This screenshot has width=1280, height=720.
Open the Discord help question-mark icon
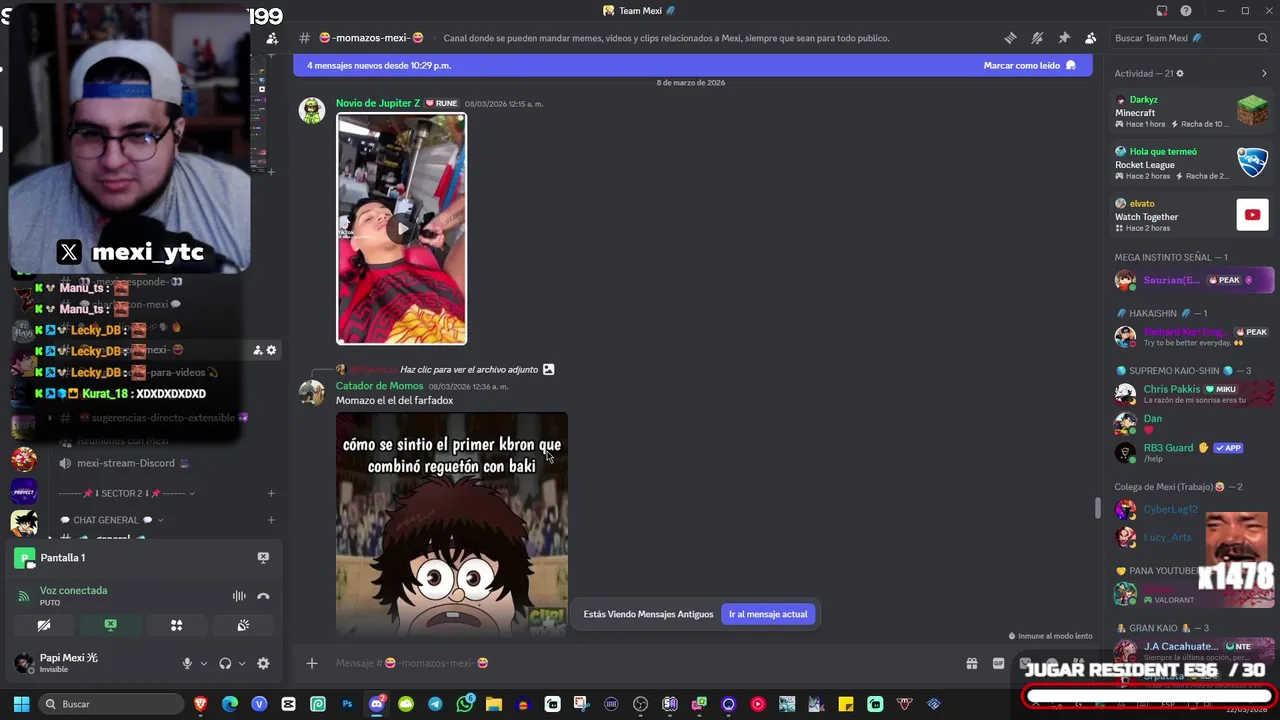1186,11
